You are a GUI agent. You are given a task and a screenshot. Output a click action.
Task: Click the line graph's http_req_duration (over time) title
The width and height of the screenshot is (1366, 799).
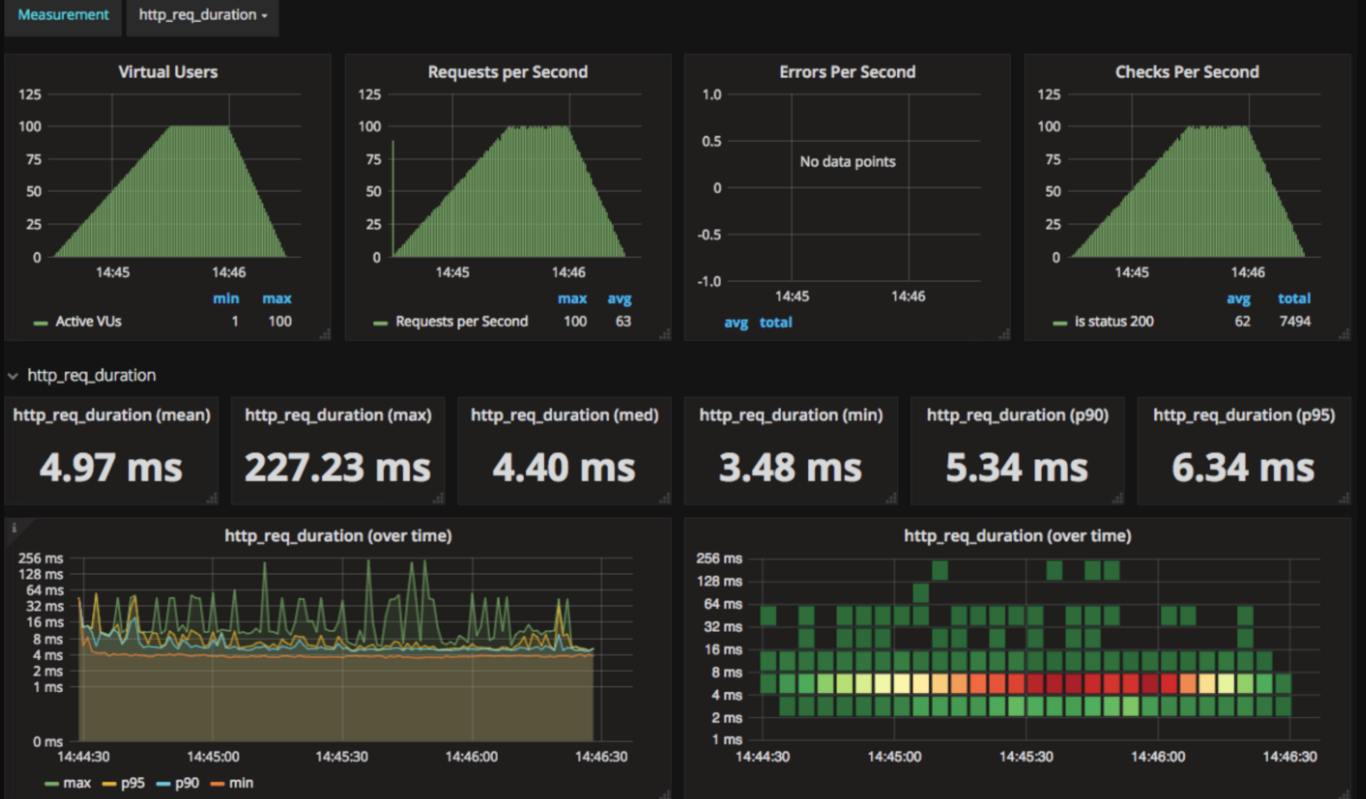pyautogui.click(x=338, y=536)
